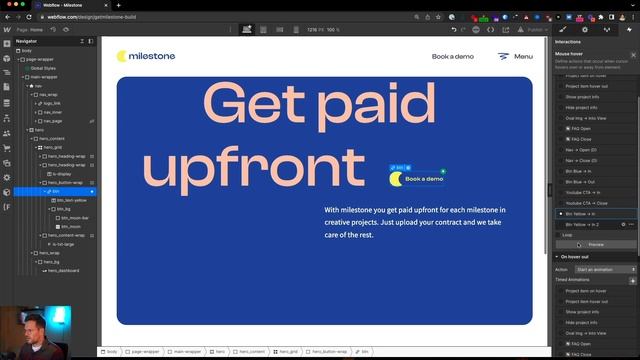Switch to desktop base breakpoint
This screenshot has height=360, width=640.
coord(247,29)
